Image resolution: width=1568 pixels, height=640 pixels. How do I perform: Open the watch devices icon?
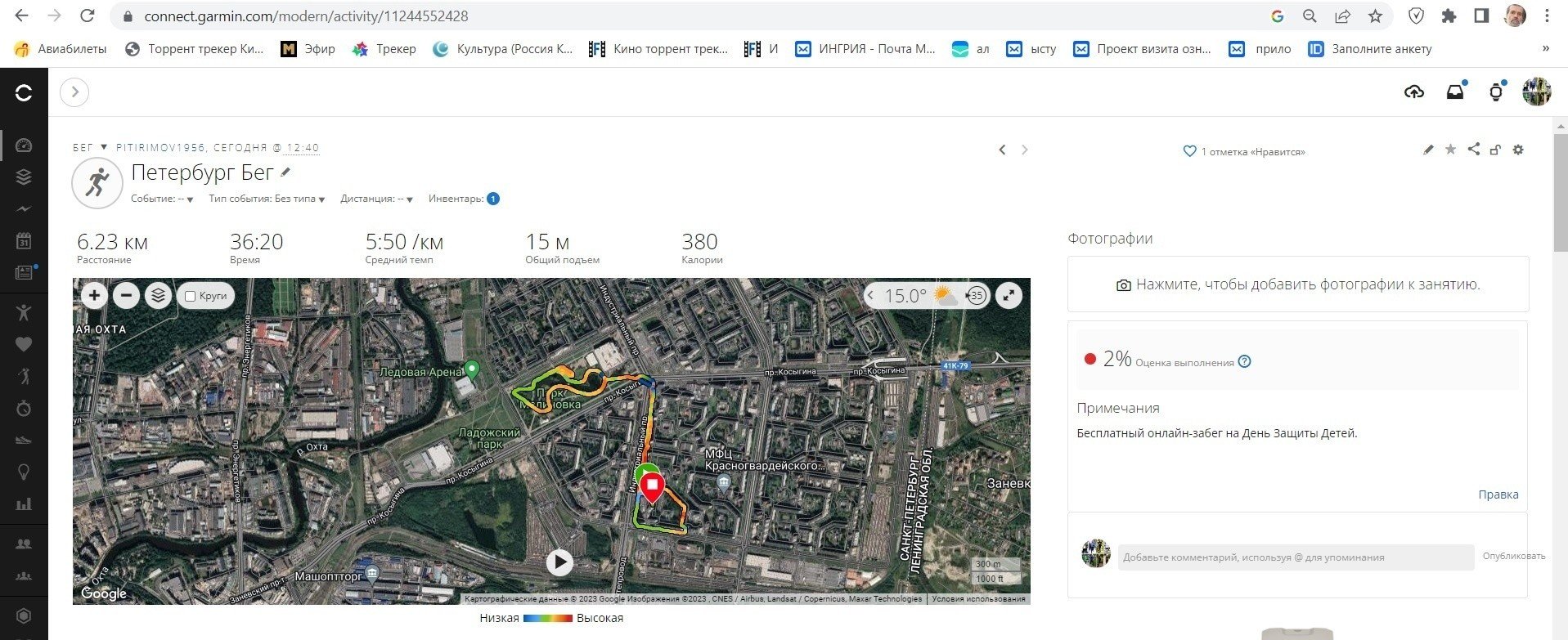[x=1496, y=92]
